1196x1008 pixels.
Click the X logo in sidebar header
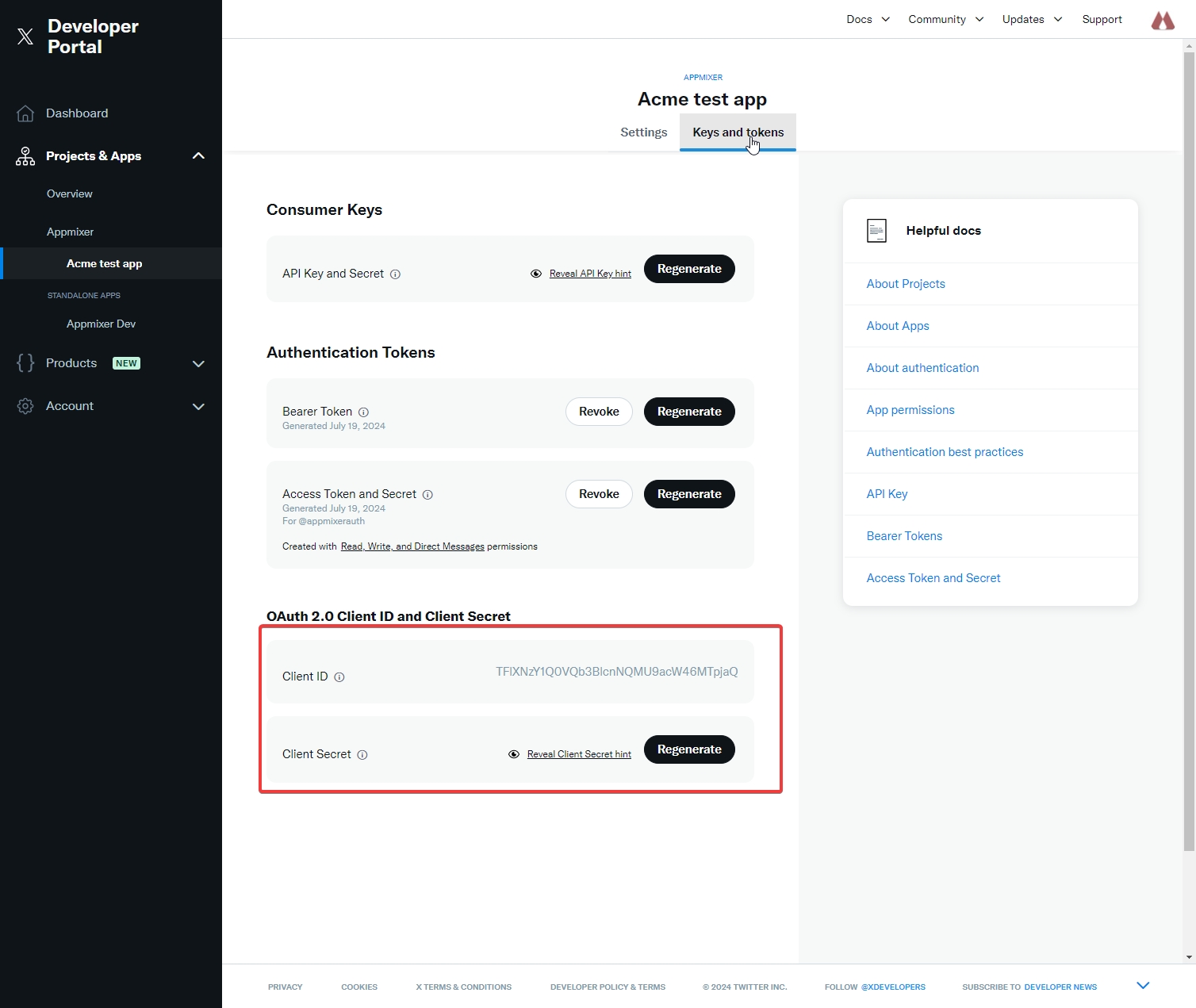click(25, 36)
